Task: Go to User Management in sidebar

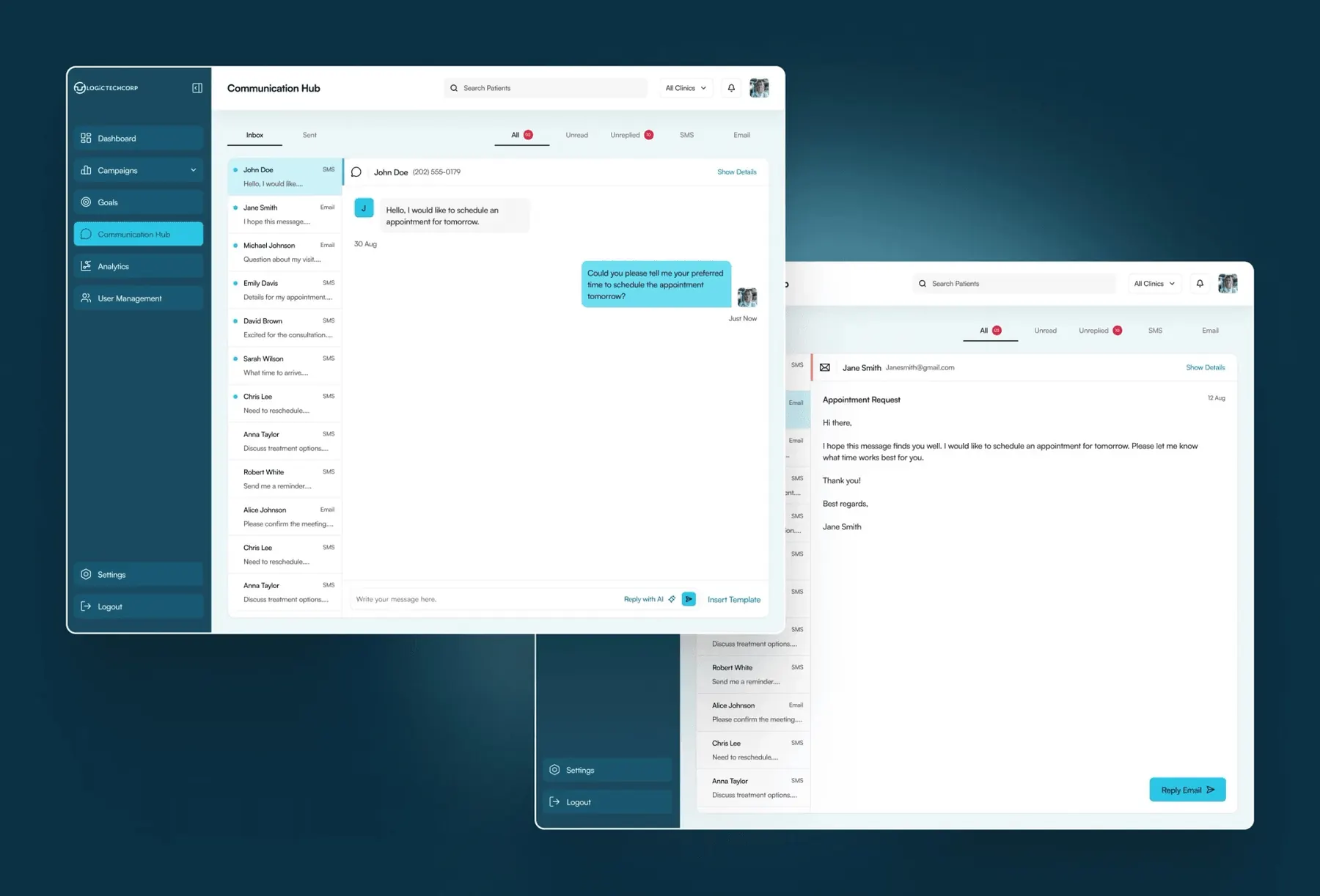Action: (139, 298)
